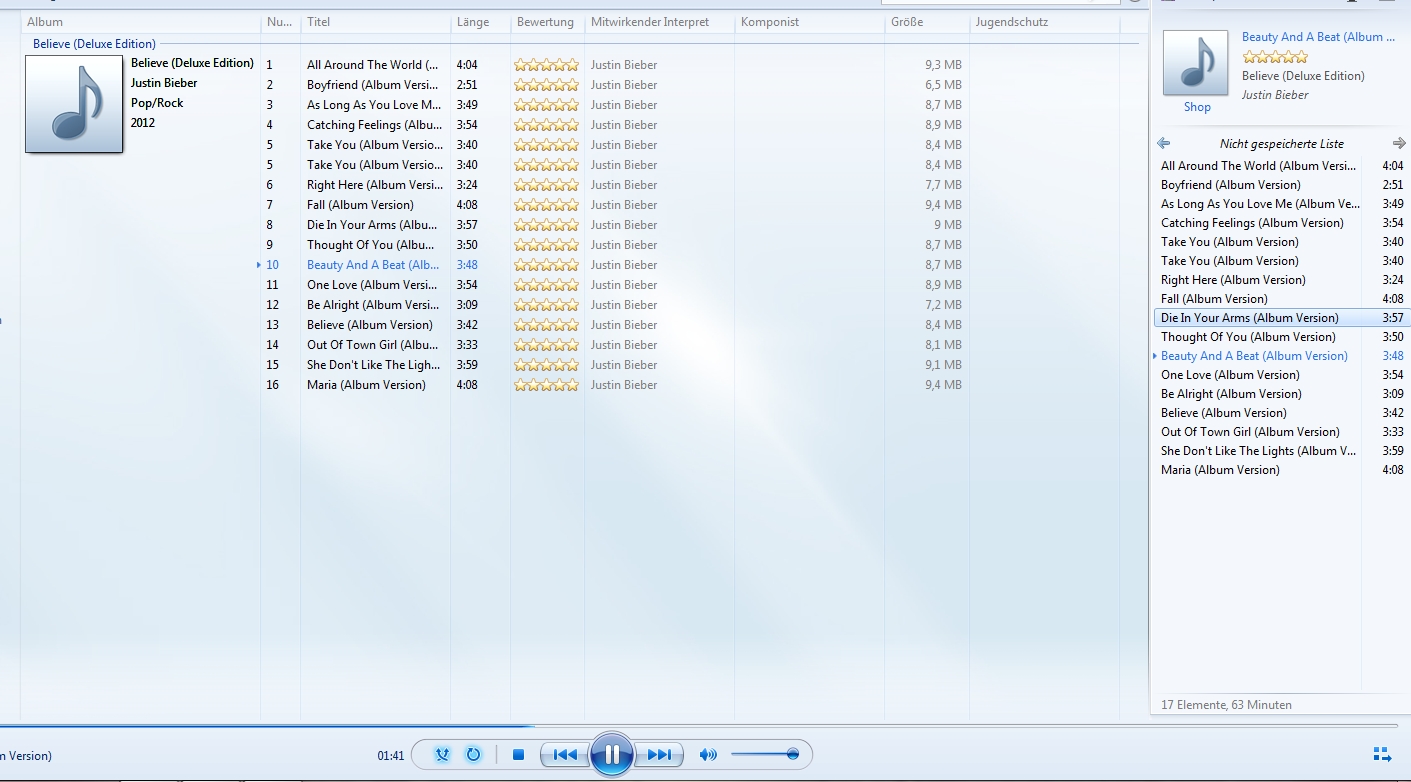Sort tracks by the Länge column header
Image resolution: width=1411 pixels, height=782 pixels.
472,22
